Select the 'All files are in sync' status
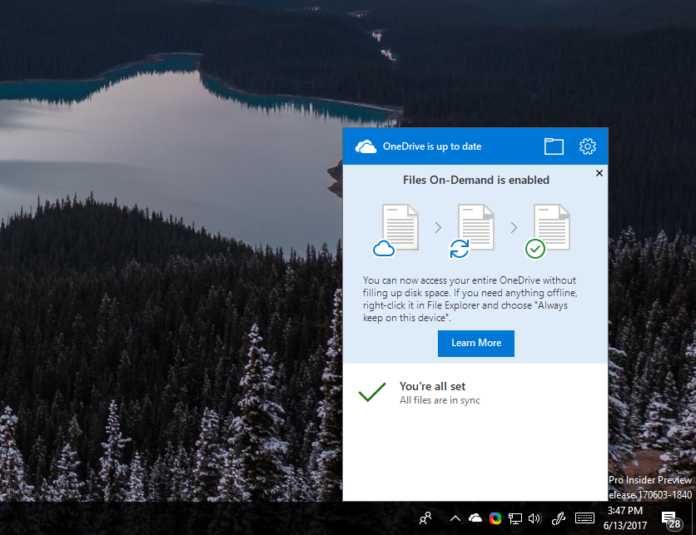 (439, 400)
